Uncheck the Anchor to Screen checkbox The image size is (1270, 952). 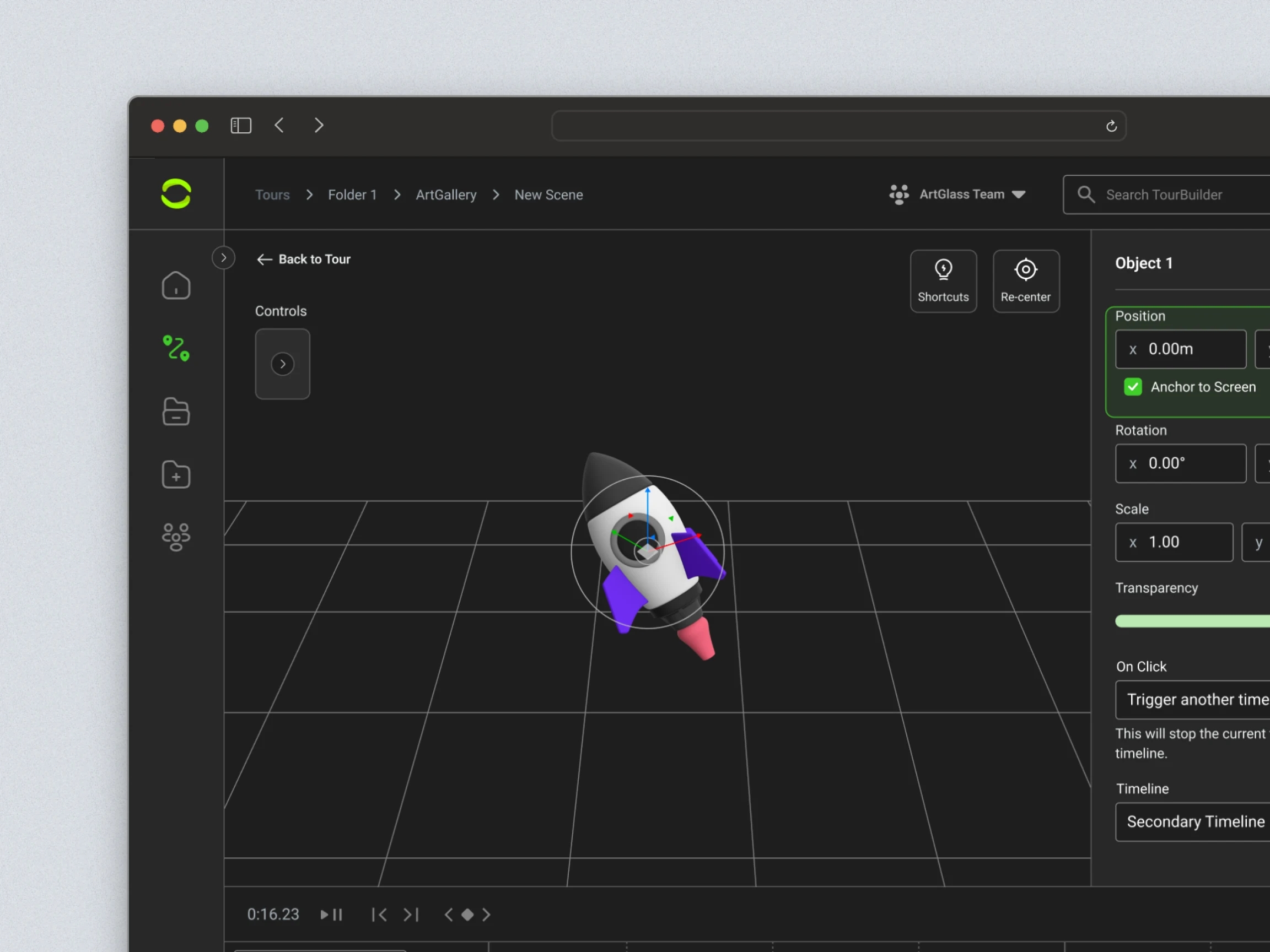[x=1133, y=387]
